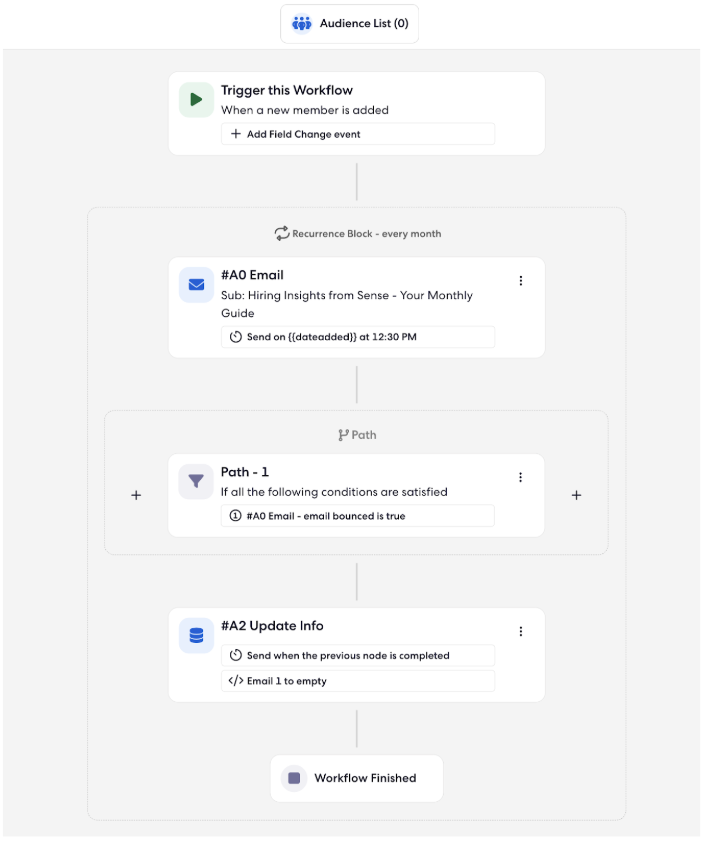Viewport: 708px width, 844px height.
Task: Add a new path using the right plus
Action: coord(577,495)
